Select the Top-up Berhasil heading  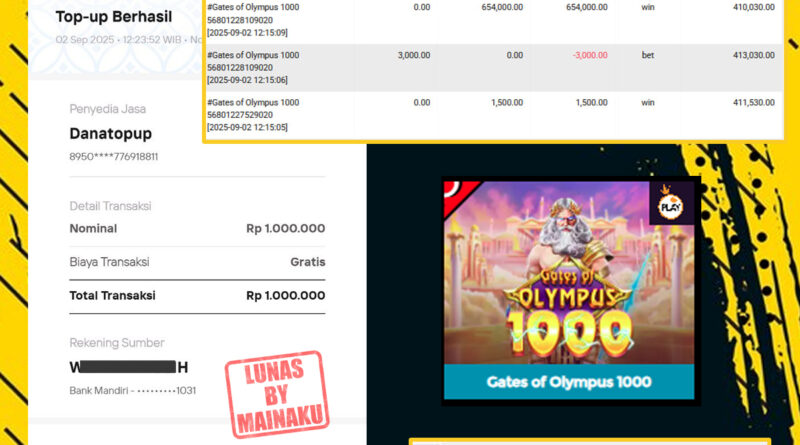(x=114, y=17)
